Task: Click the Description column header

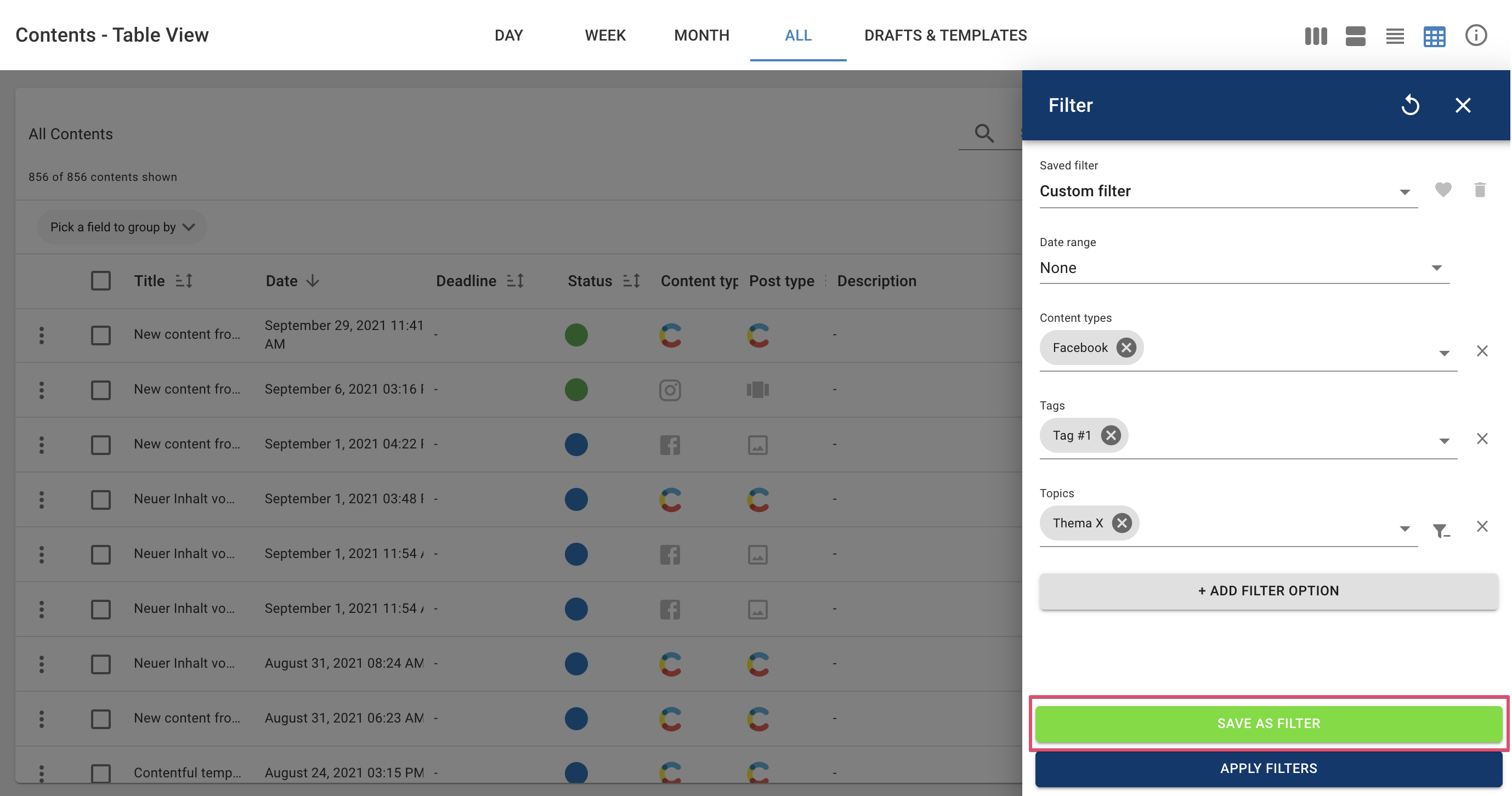Action: pos(876,281)
